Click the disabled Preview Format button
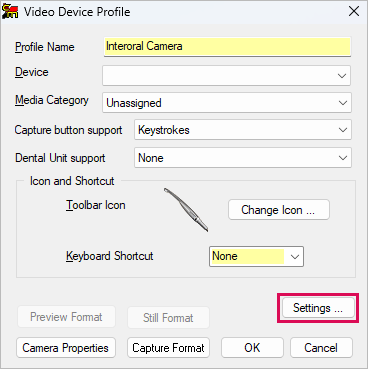368x369 pixels. [66, 317]
